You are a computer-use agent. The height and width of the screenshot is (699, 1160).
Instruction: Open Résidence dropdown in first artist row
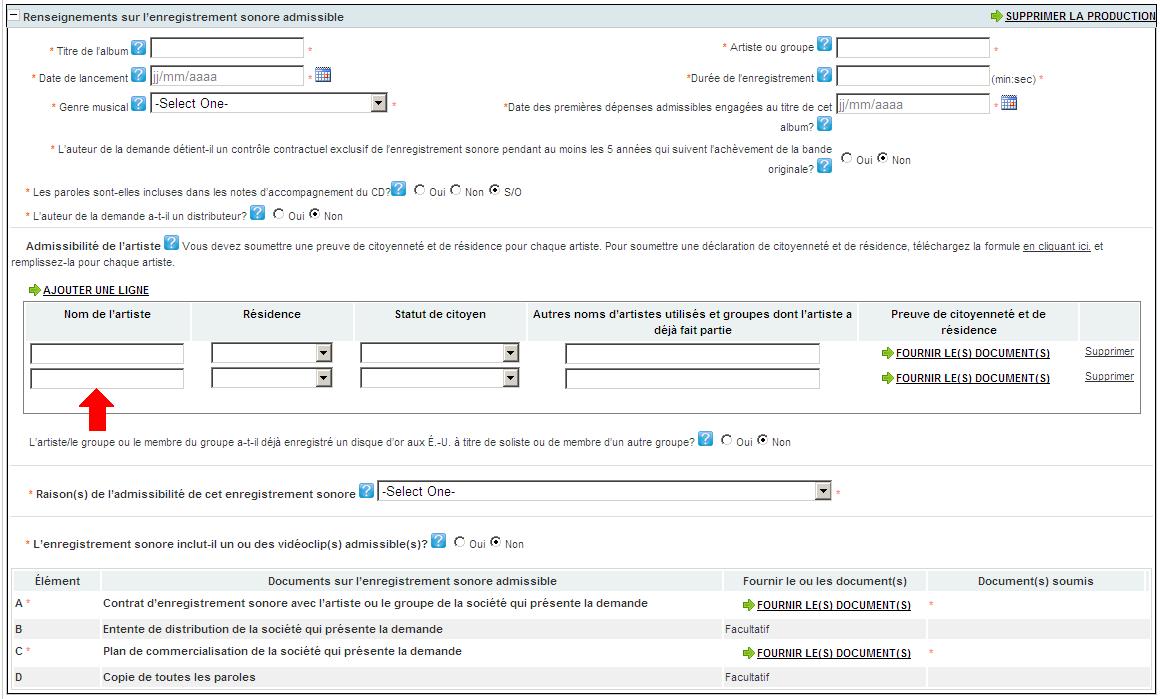[x=272, y=353]
